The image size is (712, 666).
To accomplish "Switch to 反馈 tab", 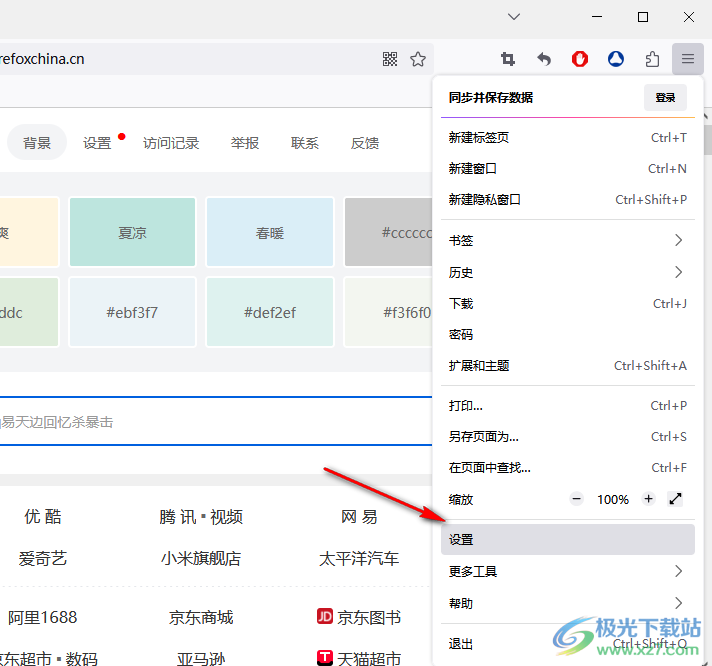I will pos(365,143).
